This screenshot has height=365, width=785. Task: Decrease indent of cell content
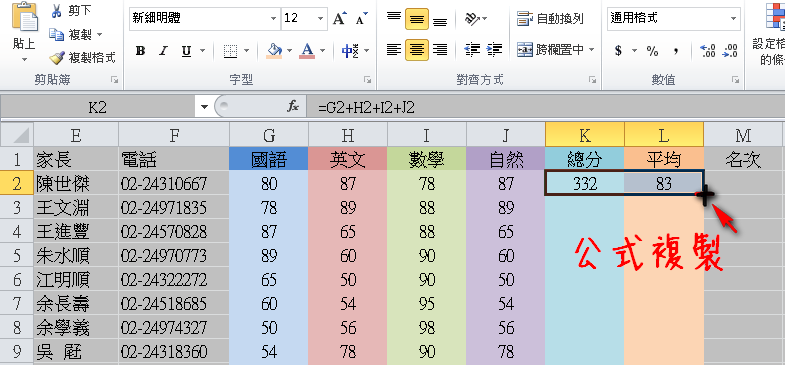(472, 50)
